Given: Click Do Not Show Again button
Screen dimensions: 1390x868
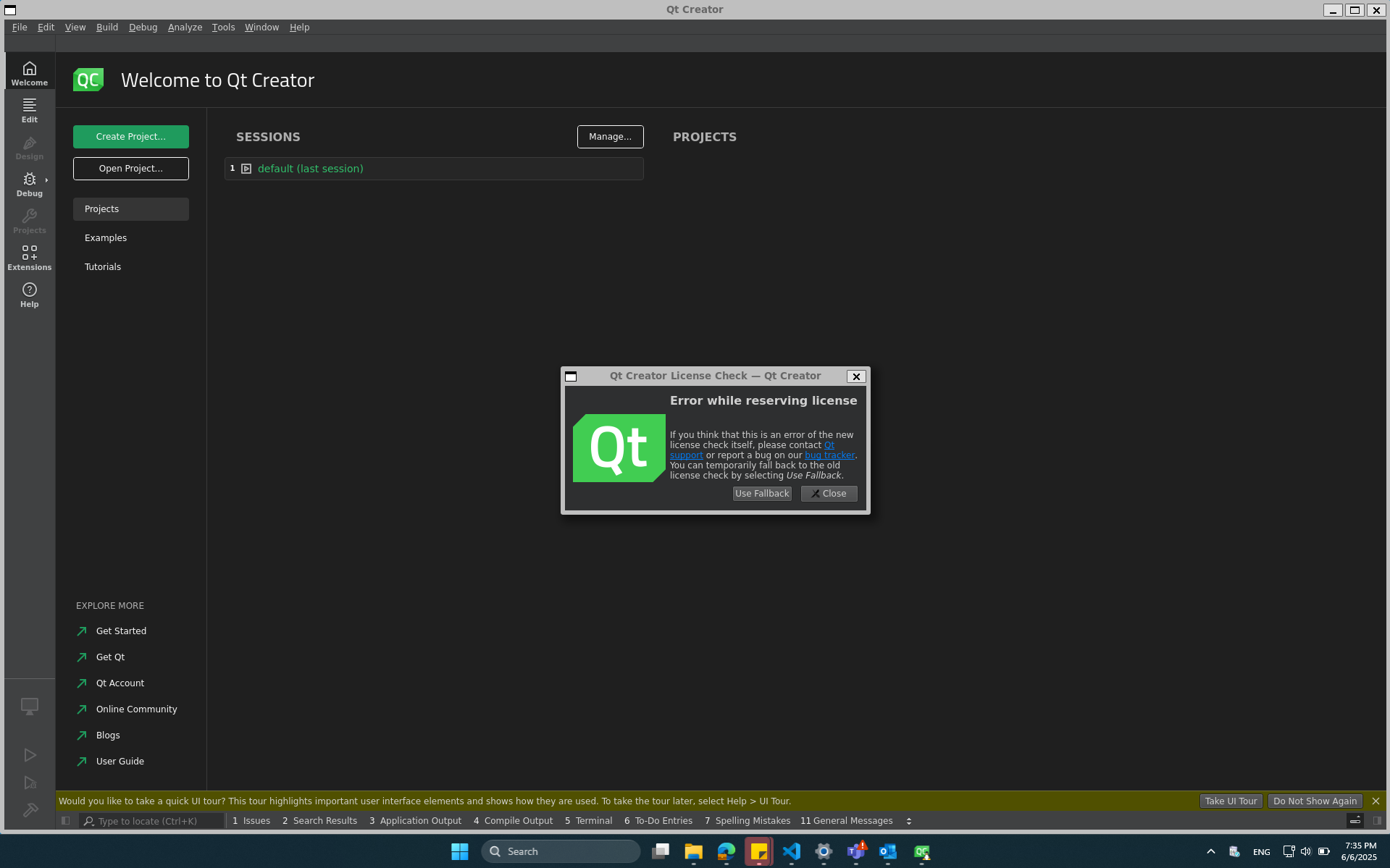Looking at the screenshot, I should pos(1315,801).
